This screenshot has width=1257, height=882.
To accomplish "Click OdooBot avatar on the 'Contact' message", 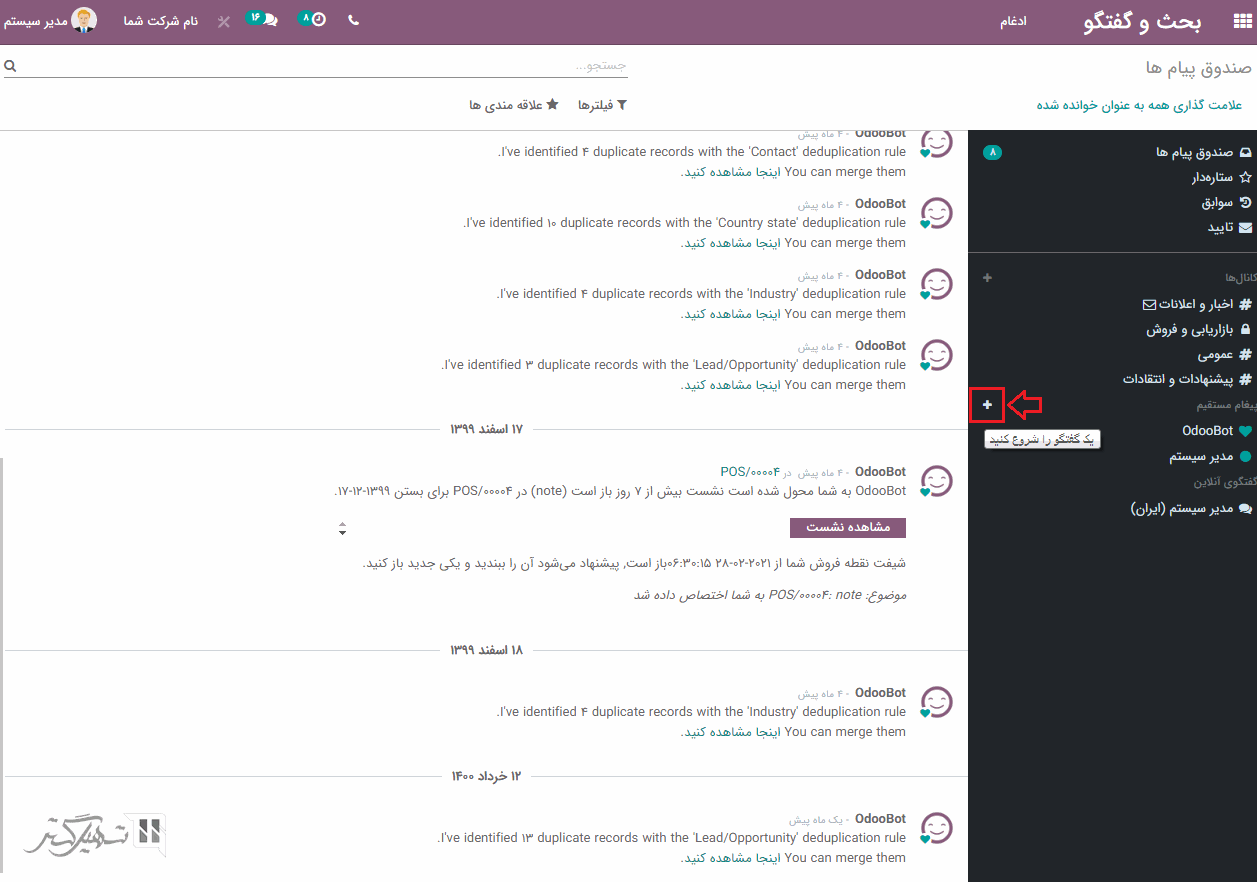I will pyautogui.click(x=936, y=143).
